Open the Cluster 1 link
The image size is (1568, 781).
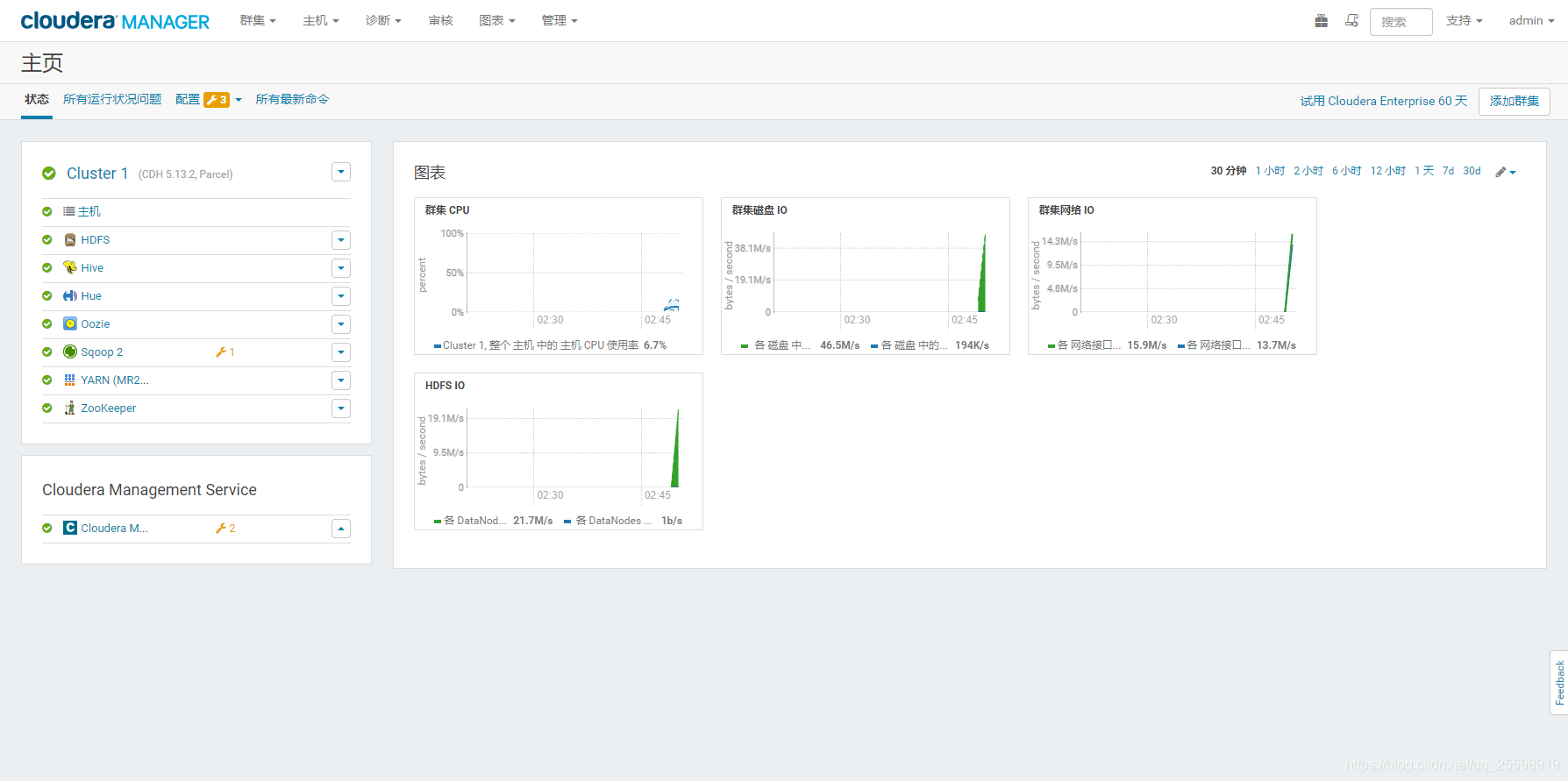(x=97, y=174)
